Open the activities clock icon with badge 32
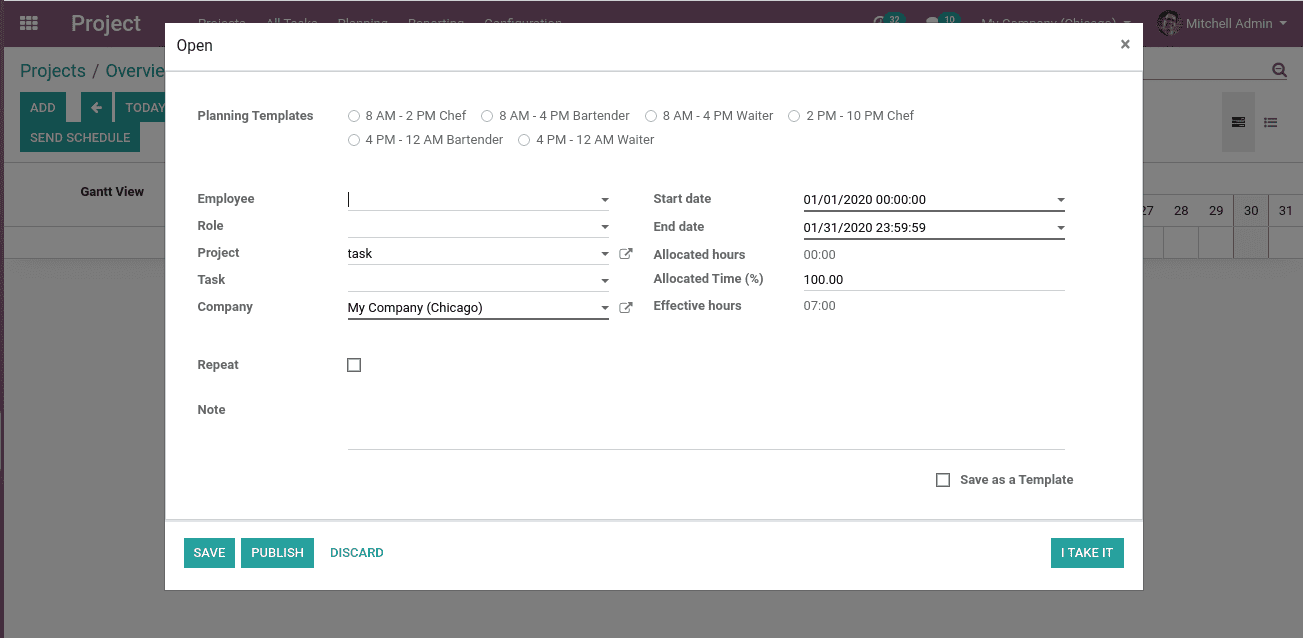 click(x=881, y=23)
